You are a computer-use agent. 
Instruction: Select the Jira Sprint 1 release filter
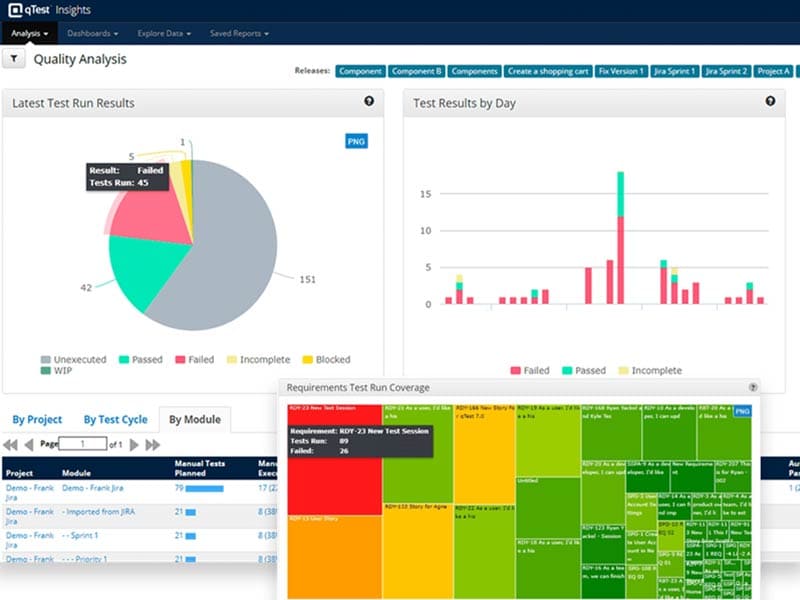click(x=673, y=71)
